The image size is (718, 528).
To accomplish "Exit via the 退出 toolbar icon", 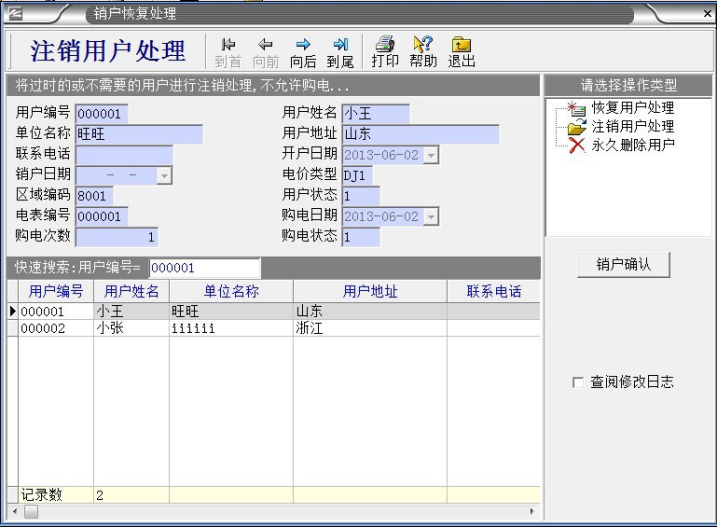I will 461,45.
